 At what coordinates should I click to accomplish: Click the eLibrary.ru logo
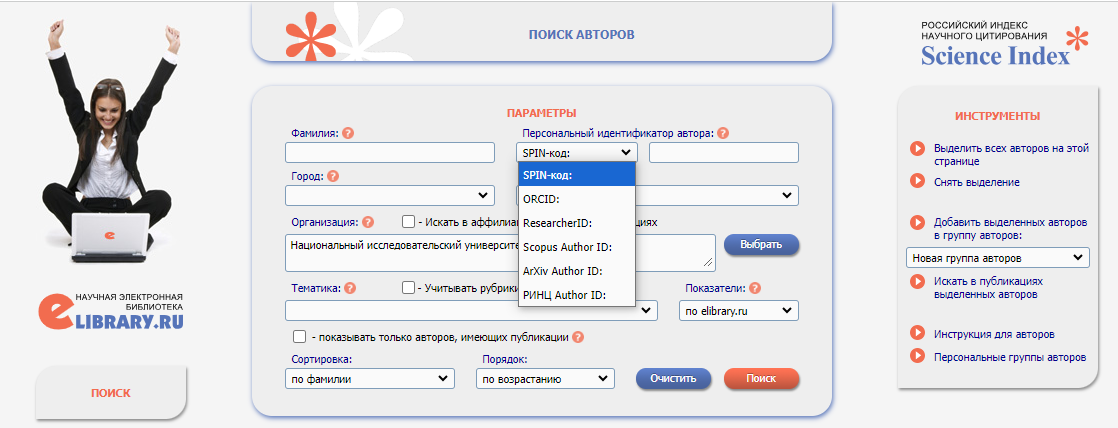click(x=112, y=311)
